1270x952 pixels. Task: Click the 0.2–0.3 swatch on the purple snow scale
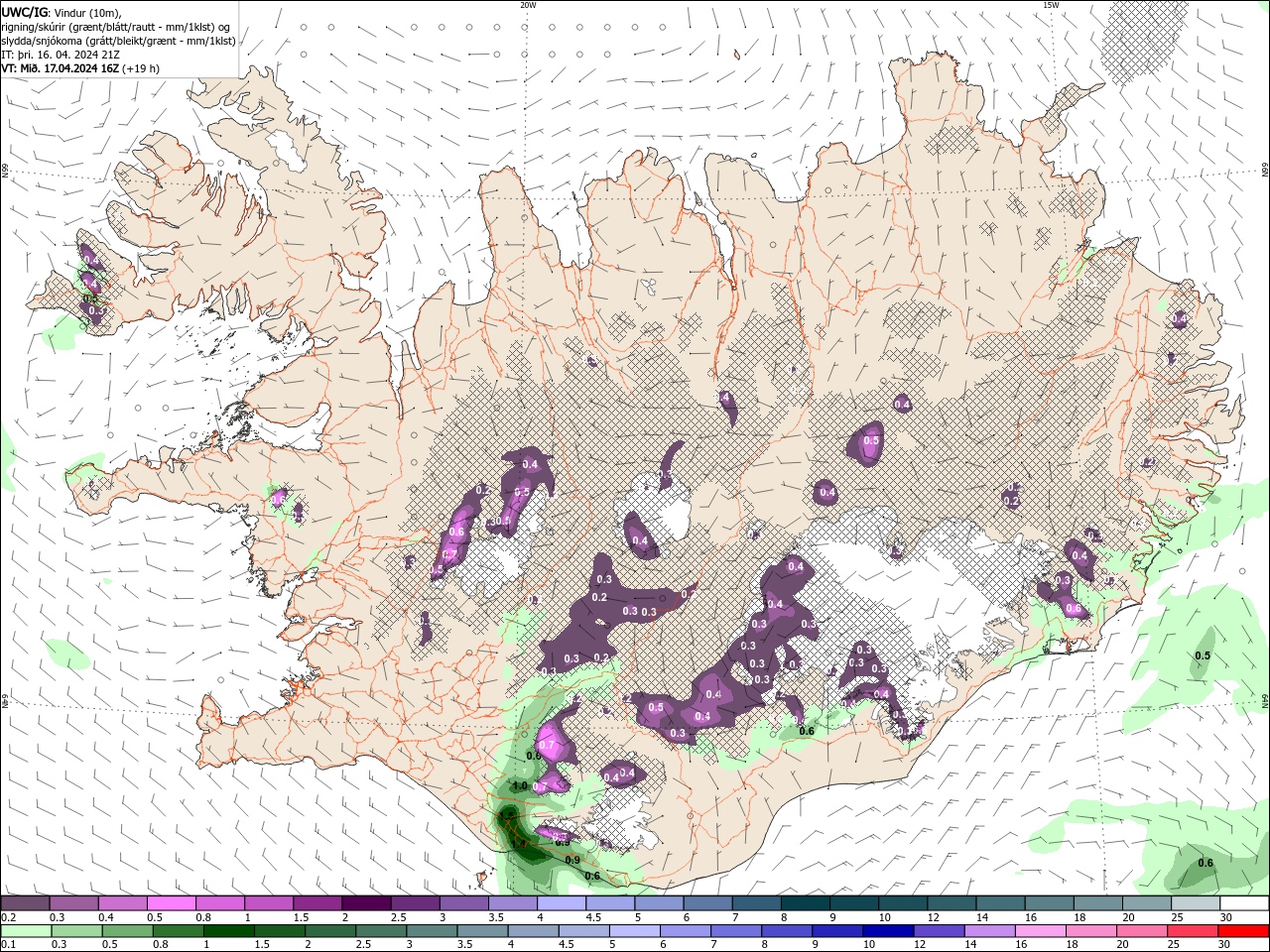(25, 903)
